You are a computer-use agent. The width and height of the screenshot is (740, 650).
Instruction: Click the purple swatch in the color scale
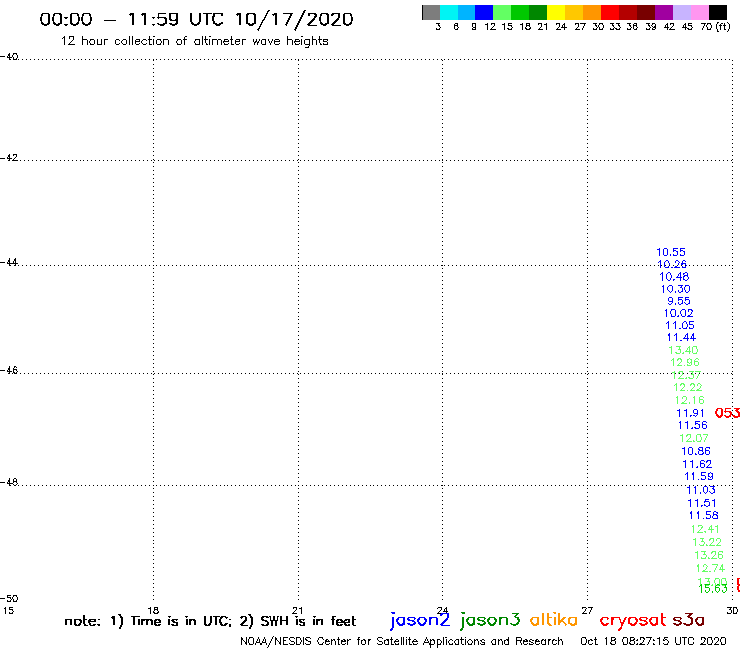(664, 13)
